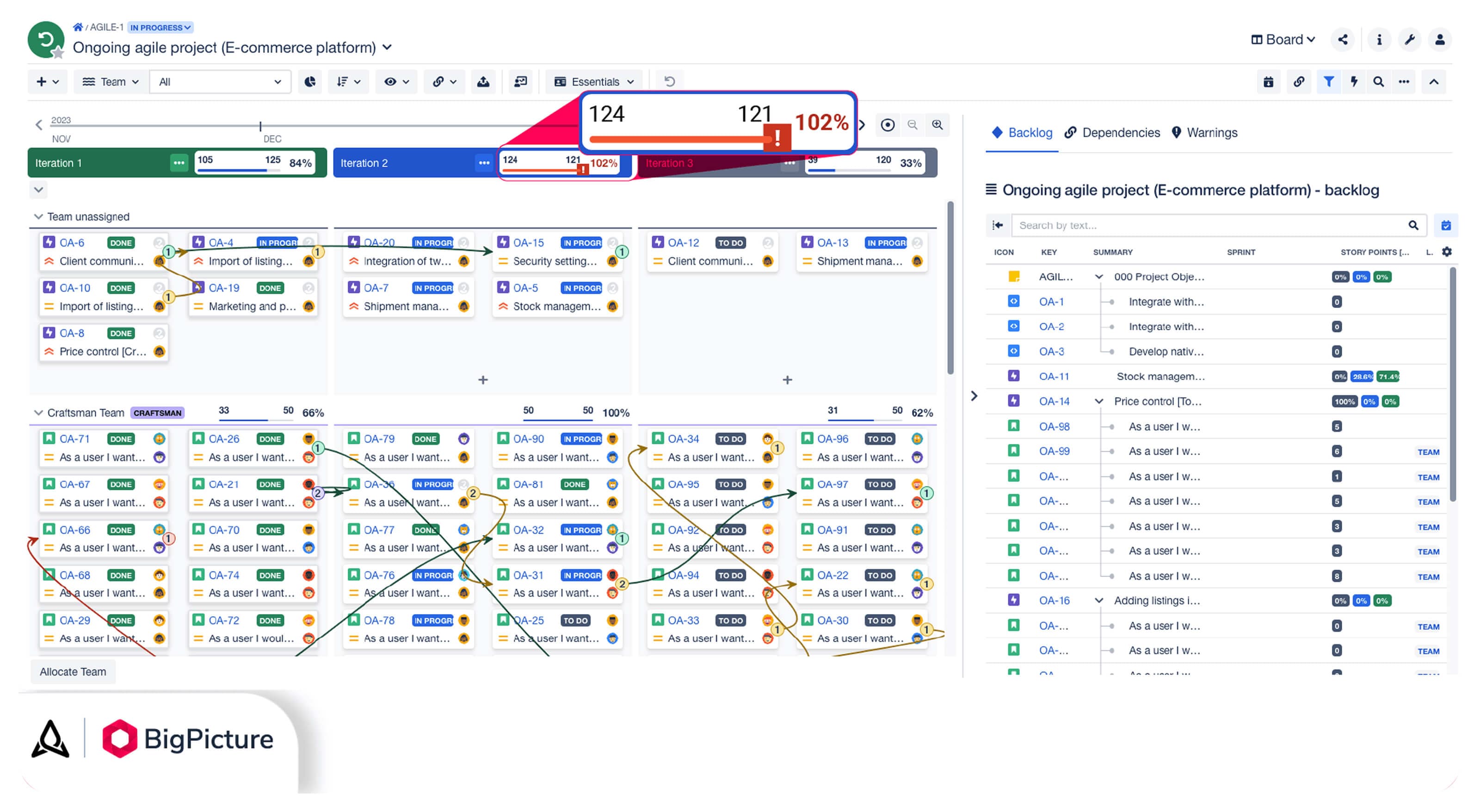Open the more options ellipsis in toolbar
This screenshot has width=1480, height=812.
click(x=1404, y=81)
